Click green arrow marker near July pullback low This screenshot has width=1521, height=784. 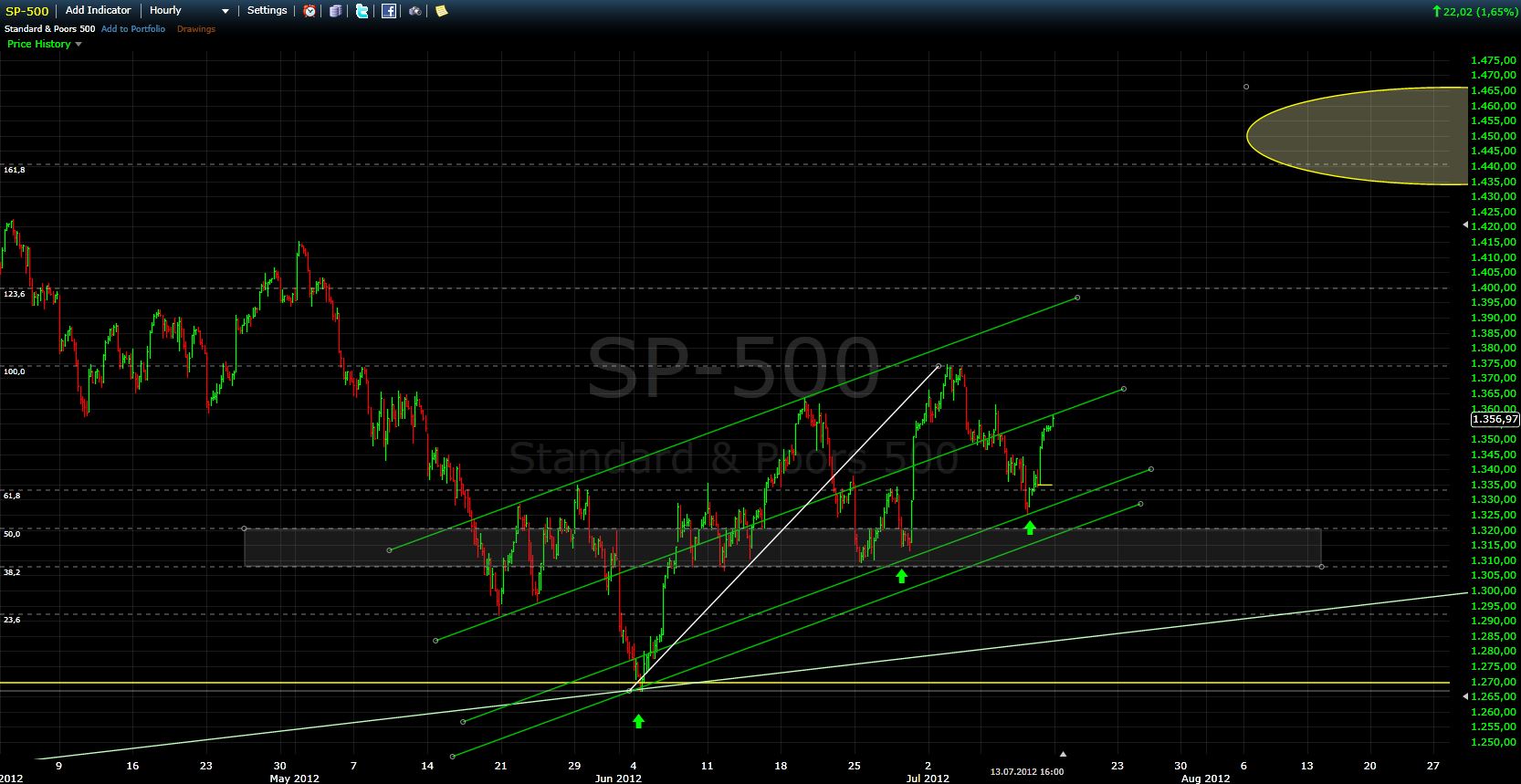coord(1030,528)
